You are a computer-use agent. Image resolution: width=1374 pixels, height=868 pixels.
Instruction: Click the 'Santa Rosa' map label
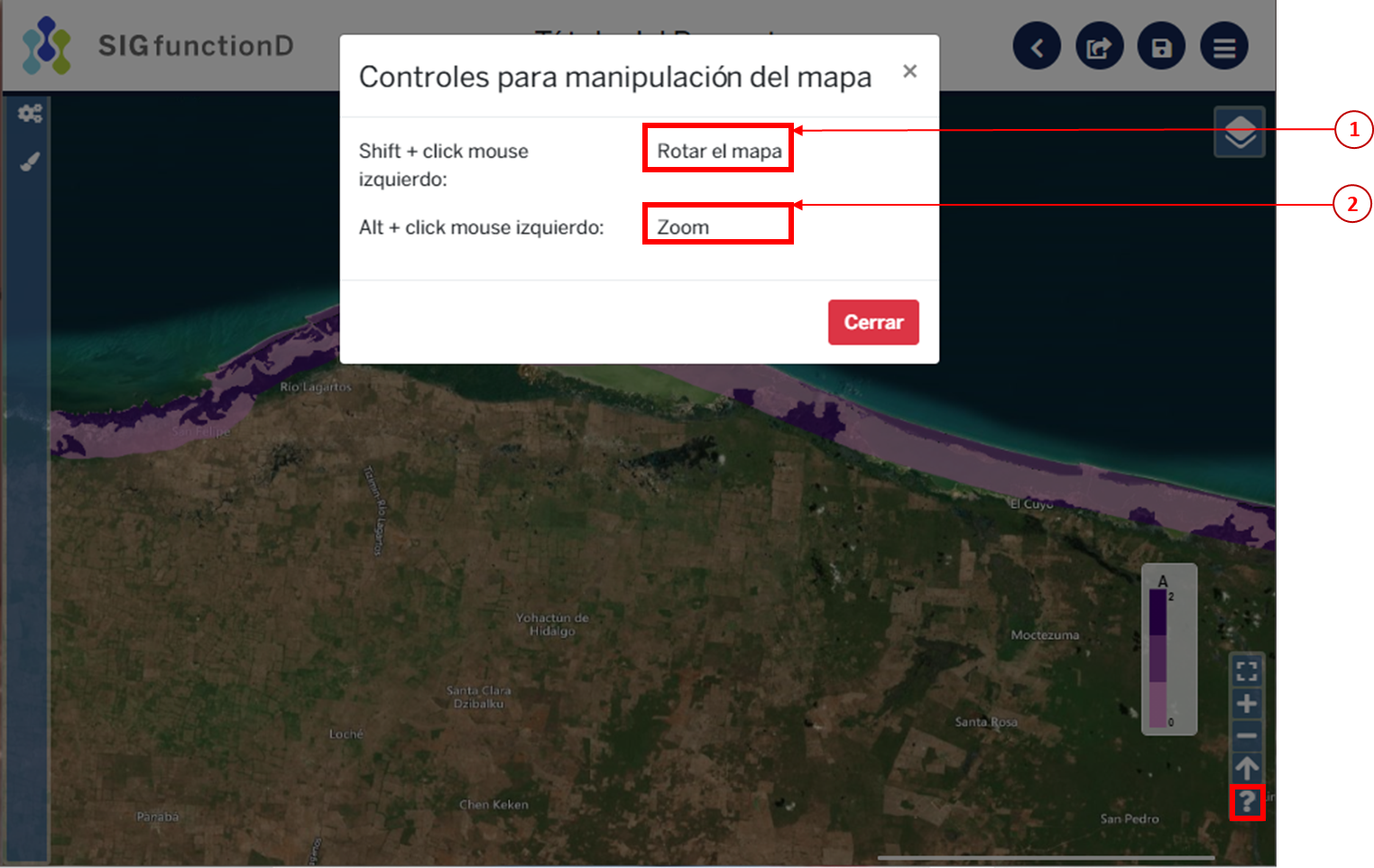point(986,722)
